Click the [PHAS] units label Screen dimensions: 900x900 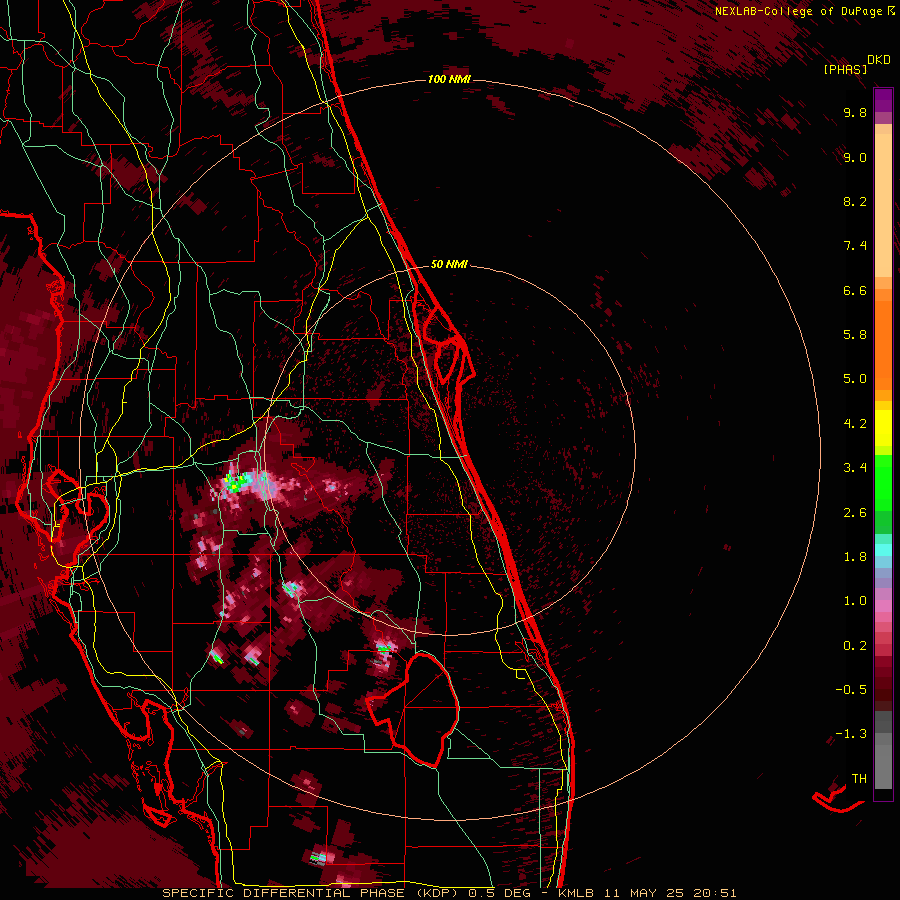[x=845, y=69]
